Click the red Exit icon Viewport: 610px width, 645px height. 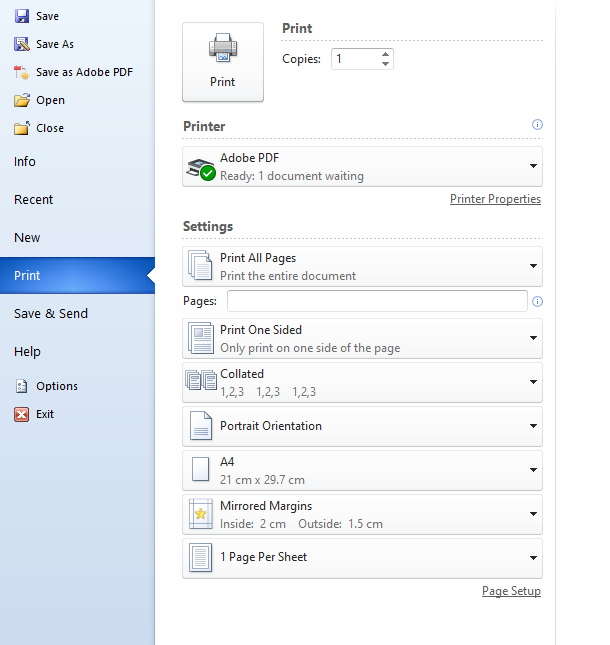pyautogui.click(x=21, y=414)
